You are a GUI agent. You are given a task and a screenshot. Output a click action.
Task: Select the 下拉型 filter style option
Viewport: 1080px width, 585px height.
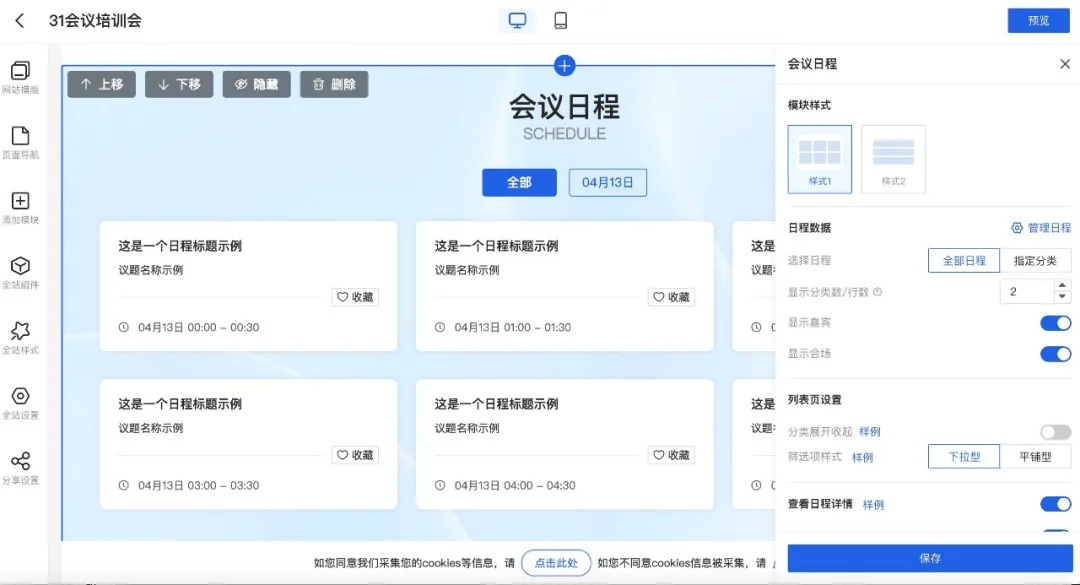point(964,457)
